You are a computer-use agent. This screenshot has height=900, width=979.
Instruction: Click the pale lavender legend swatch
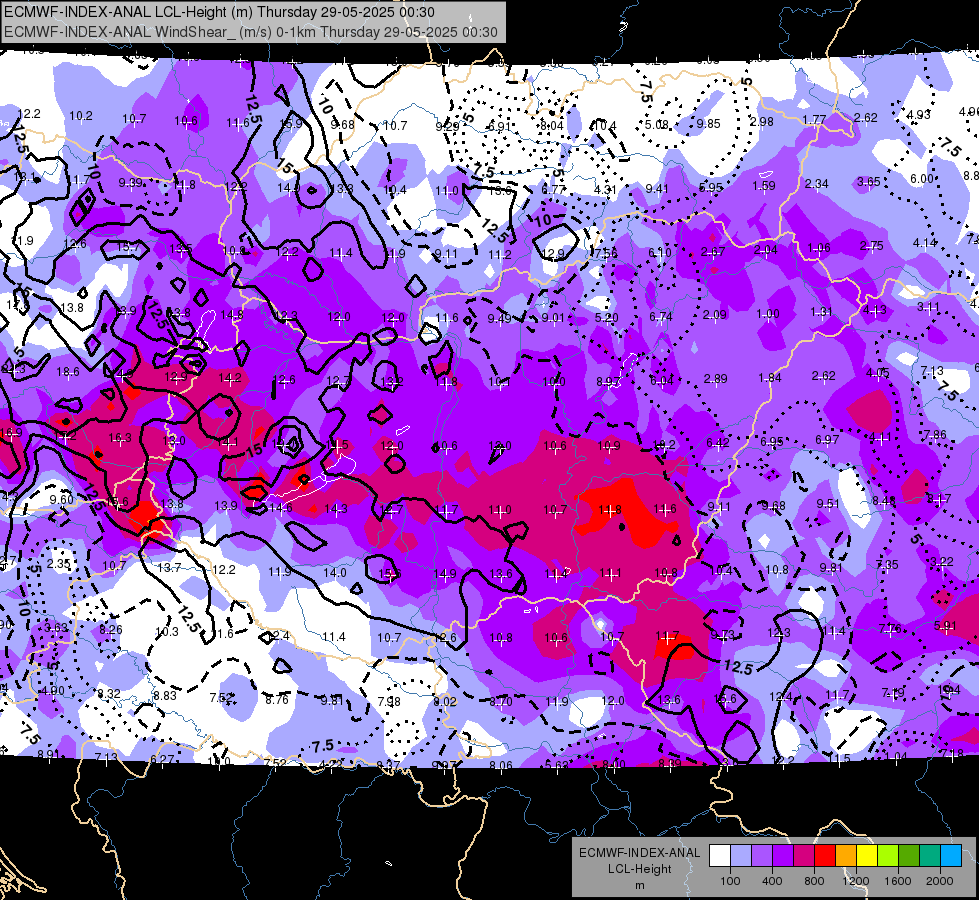point(740,856)
